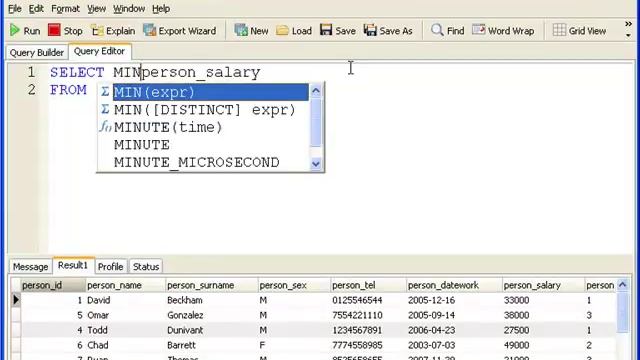Screen dimensions: 640x360
Task: Open the Help menu
Action: click(x=161, y=9)
